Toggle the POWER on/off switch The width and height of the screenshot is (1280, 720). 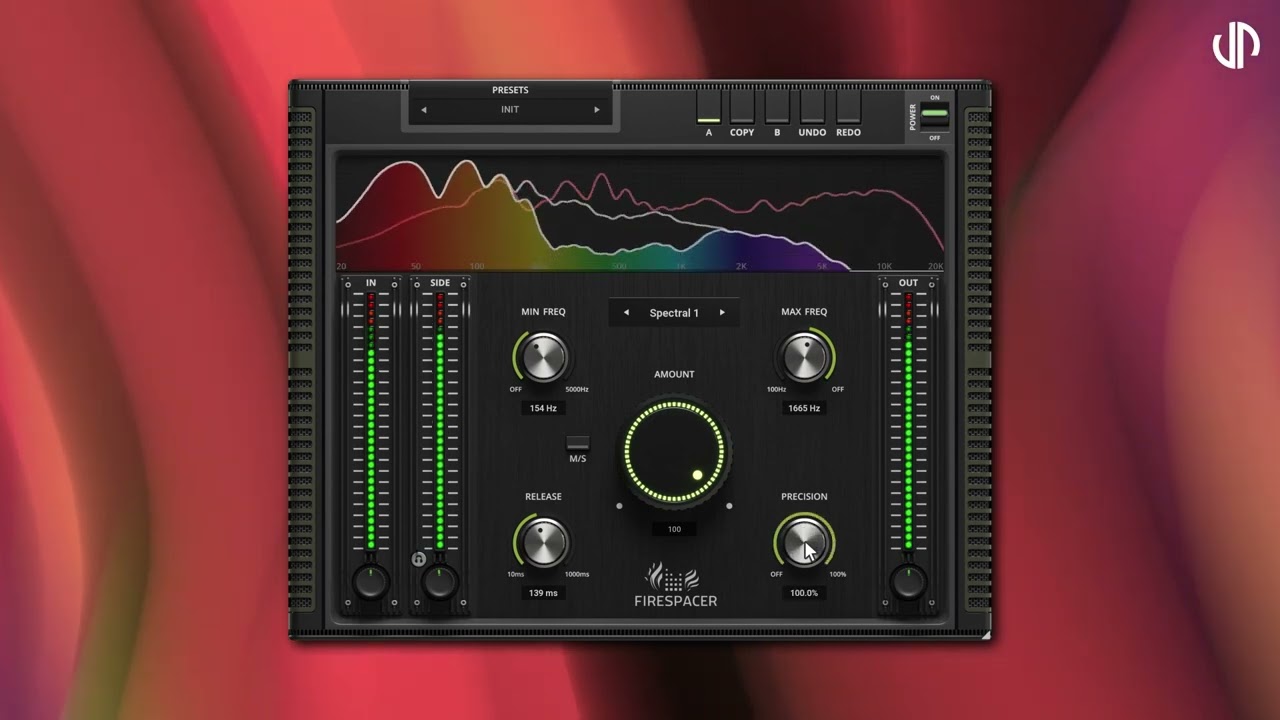tap(935, 117)
